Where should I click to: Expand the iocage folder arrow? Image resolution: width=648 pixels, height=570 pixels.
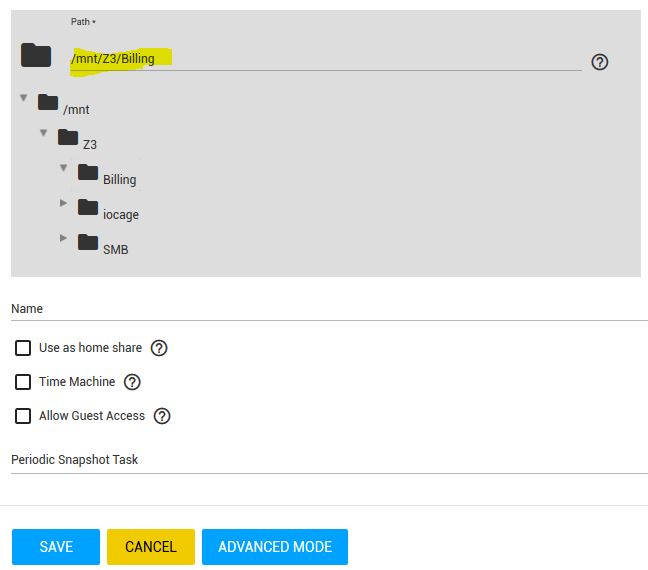click(x=64, y=204)
